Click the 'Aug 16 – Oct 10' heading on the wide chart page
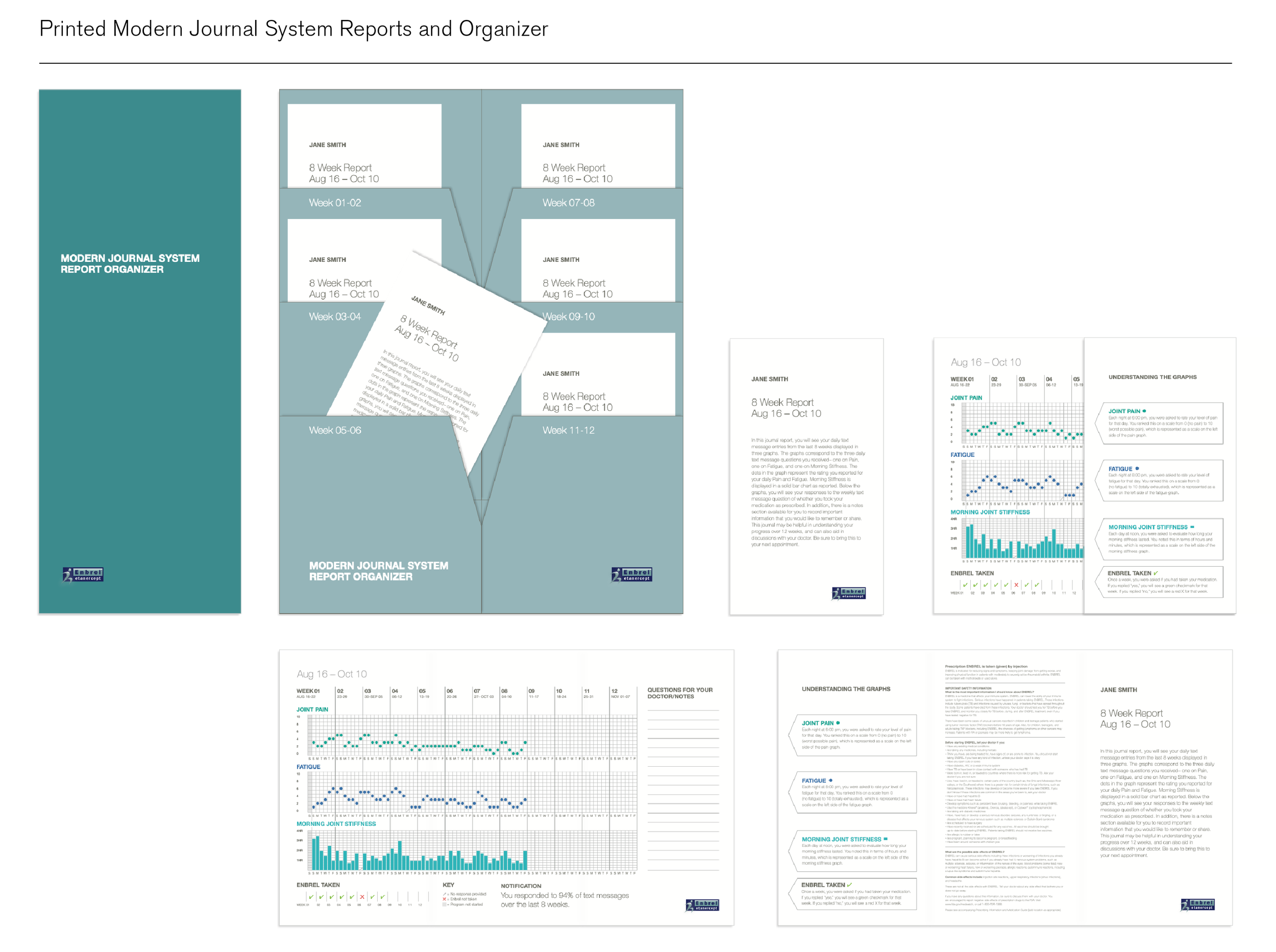 pyautogui.click(x=331, y=674)
